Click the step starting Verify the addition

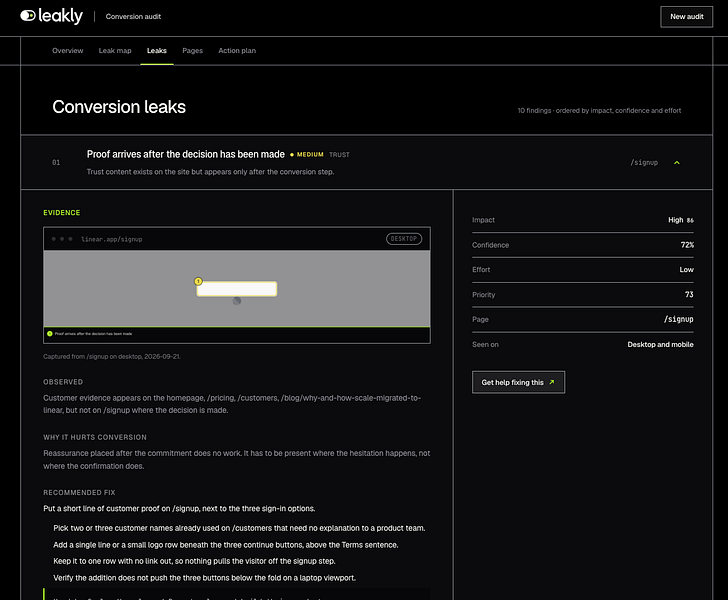tap(204, 578)
